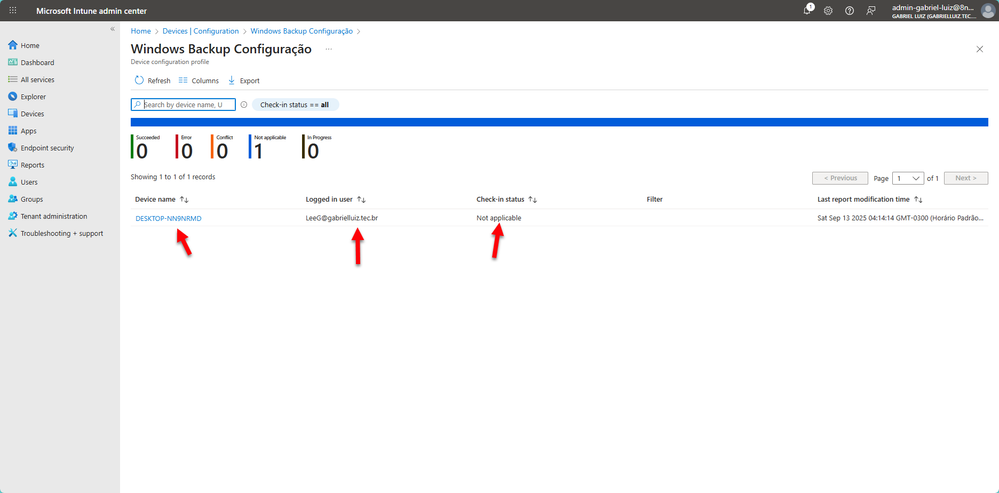The image size is (999, 493).
Task: Open the feedback icon in header
Action: point(870,11)
